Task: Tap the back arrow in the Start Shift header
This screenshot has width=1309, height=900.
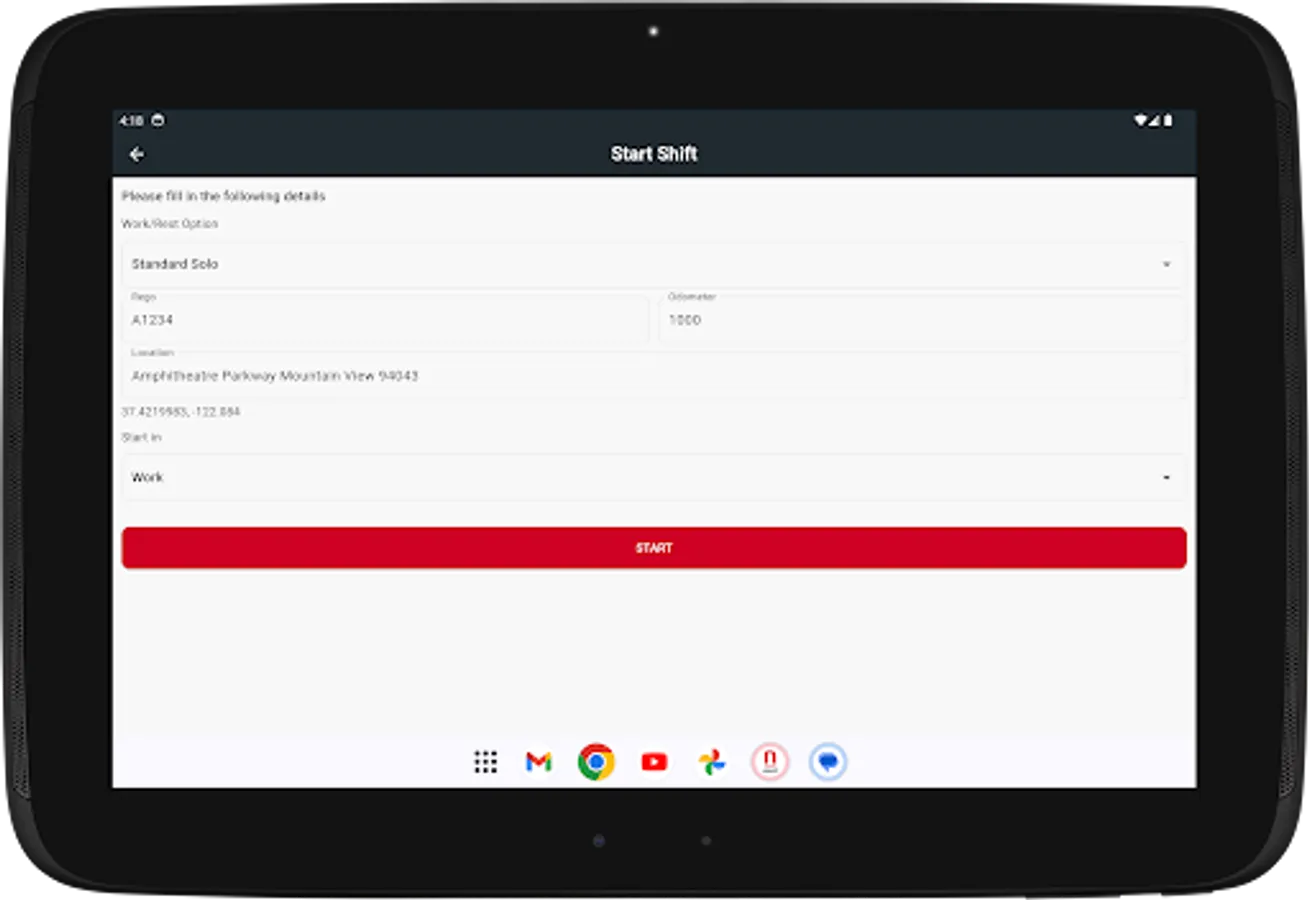Action: pyautogui.click(x=136, y=153)
